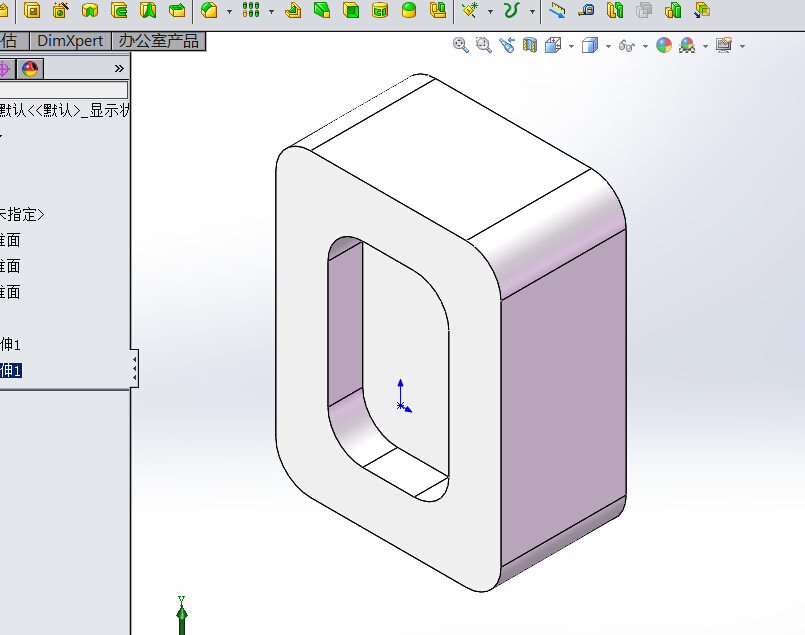Open the Hole Wizard tool
This screenshot has width=805, height=635.
click(61, 10)
